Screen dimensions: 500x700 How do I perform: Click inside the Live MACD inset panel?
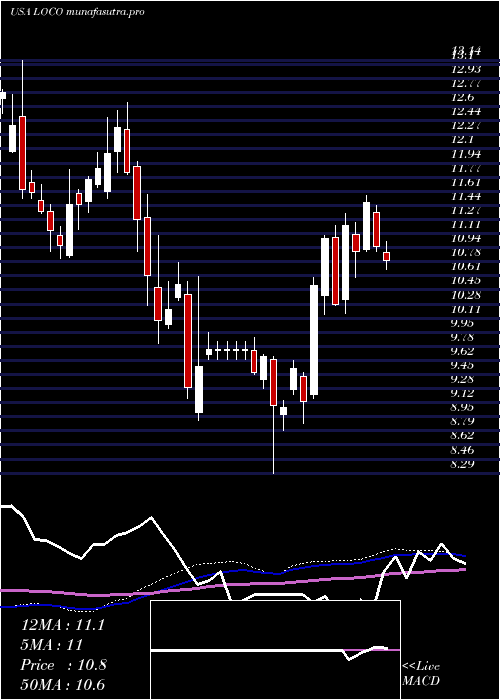coord(275,650)
